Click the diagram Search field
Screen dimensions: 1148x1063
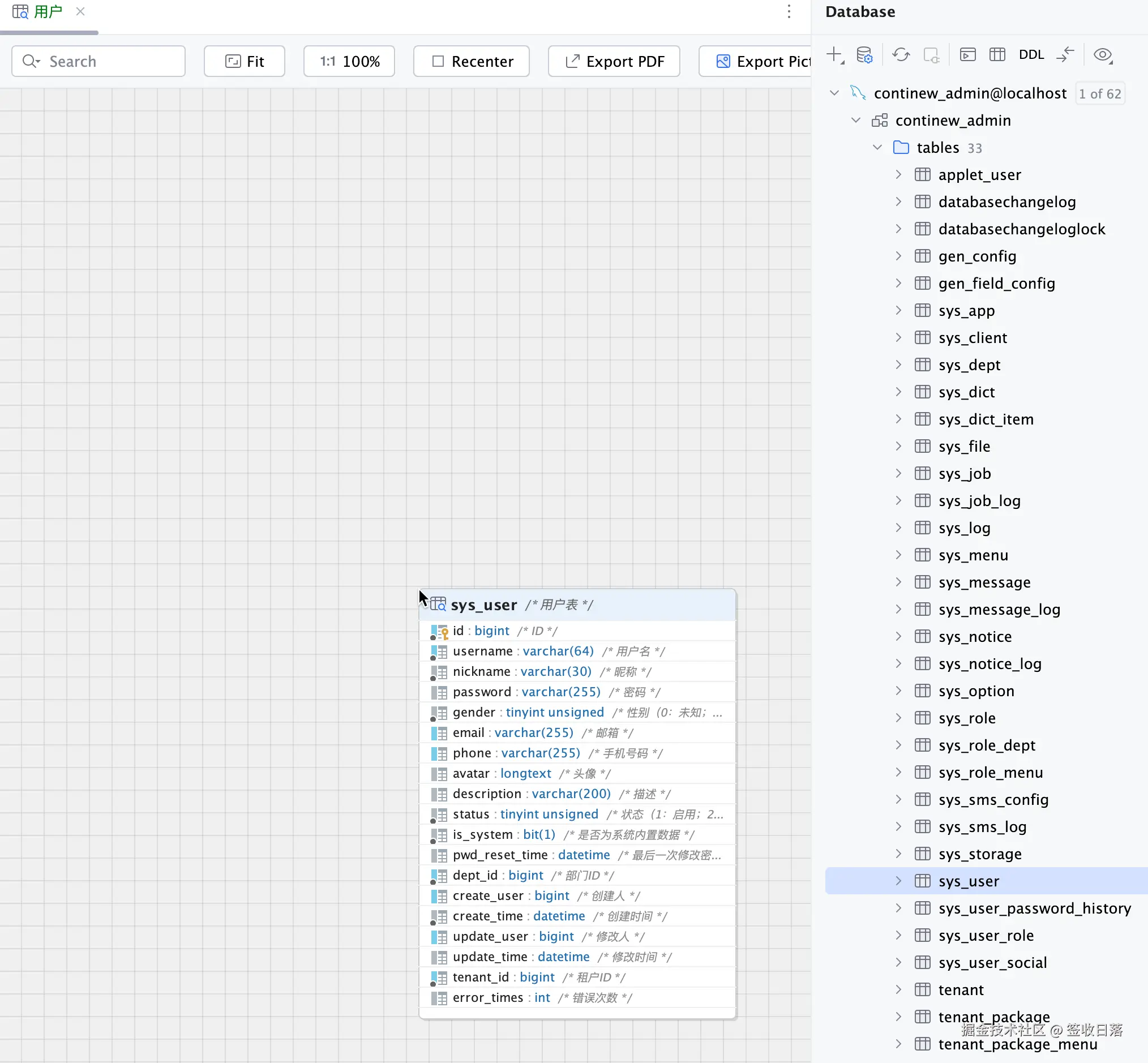(98, 61)
